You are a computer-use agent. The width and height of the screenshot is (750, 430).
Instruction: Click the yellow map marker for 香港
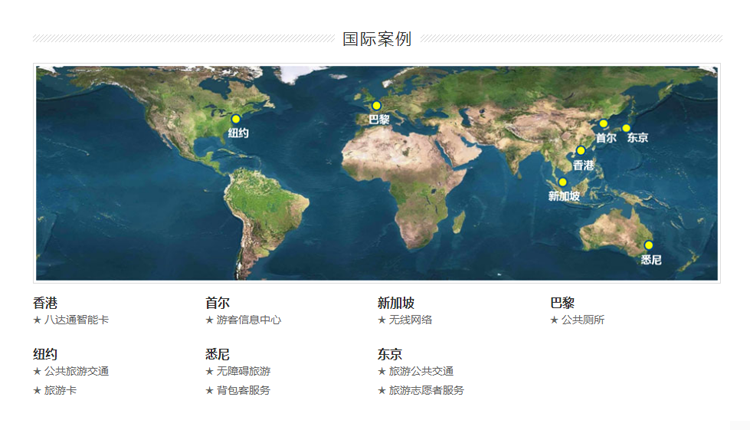[581, 151]
